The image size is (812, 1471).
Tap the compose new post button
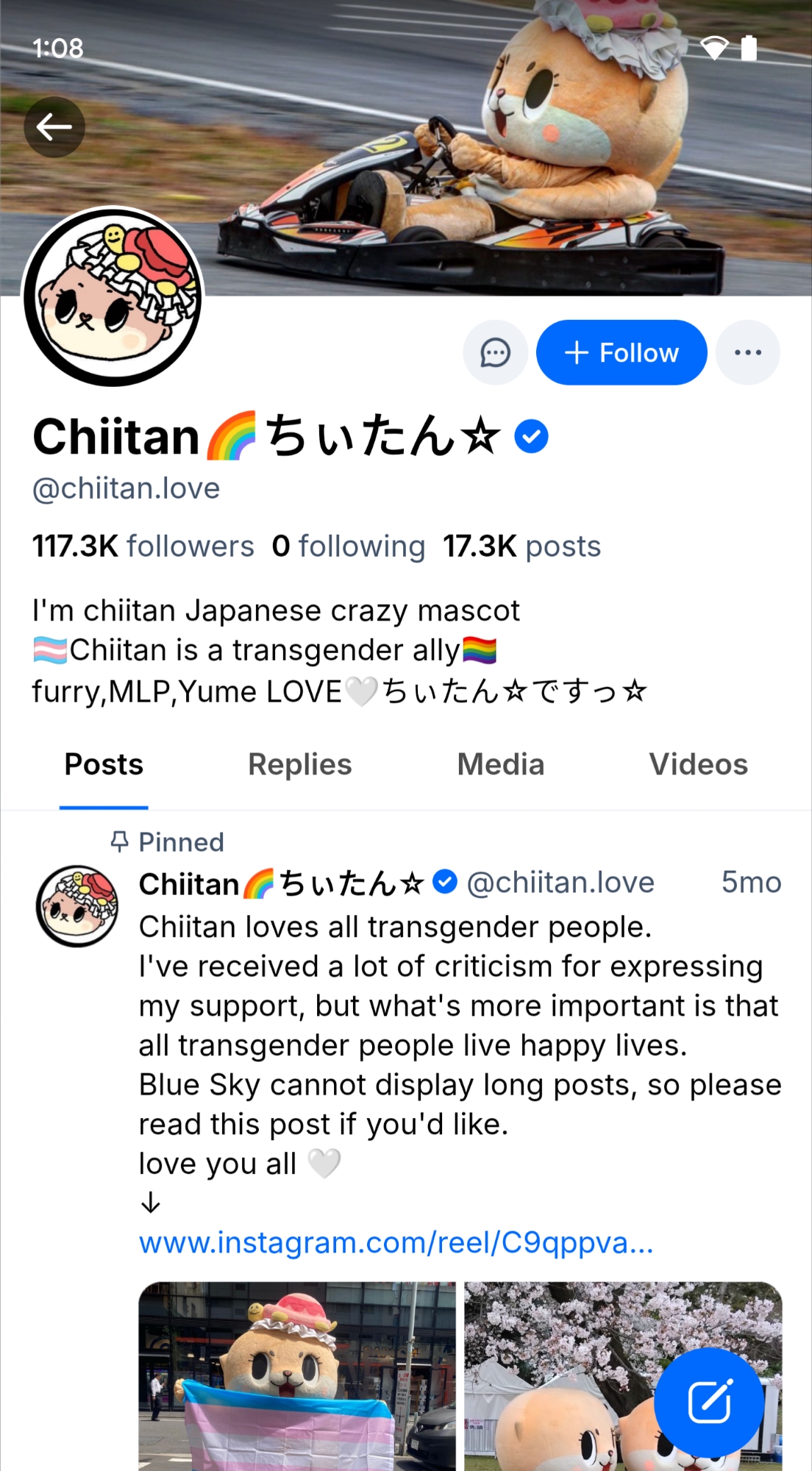coord(709,1402)
